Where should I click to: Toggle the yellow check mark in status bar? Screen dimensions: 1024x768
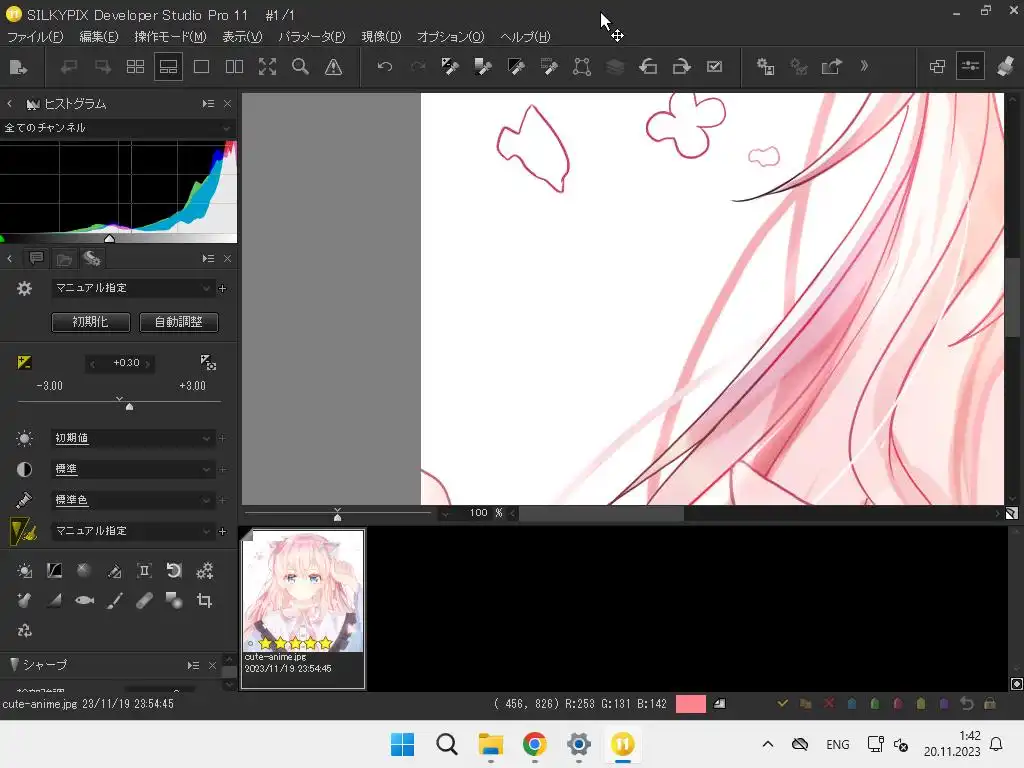tap(782, 703)
